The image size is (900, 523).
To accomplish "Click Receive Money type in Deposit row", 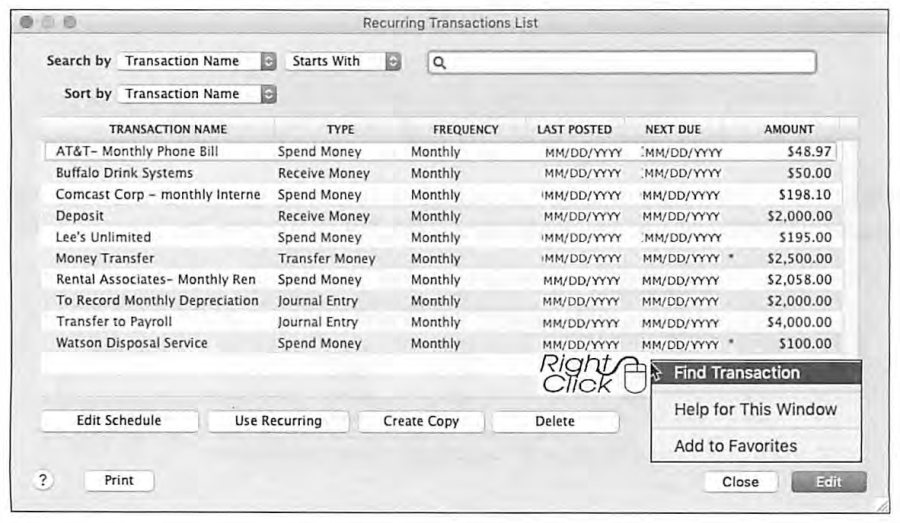I will pos(324,217).
